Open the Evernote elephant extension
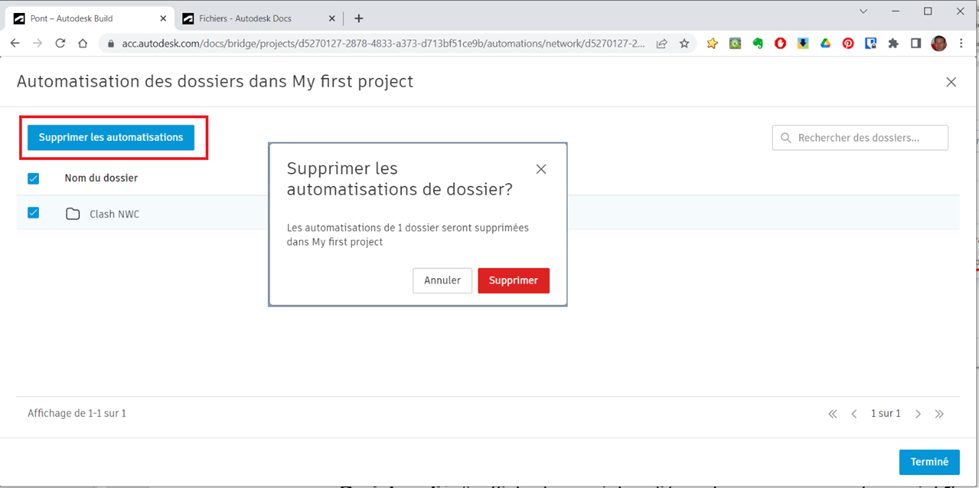The height and width of the screenshot is (488, 979). point(757,44)
